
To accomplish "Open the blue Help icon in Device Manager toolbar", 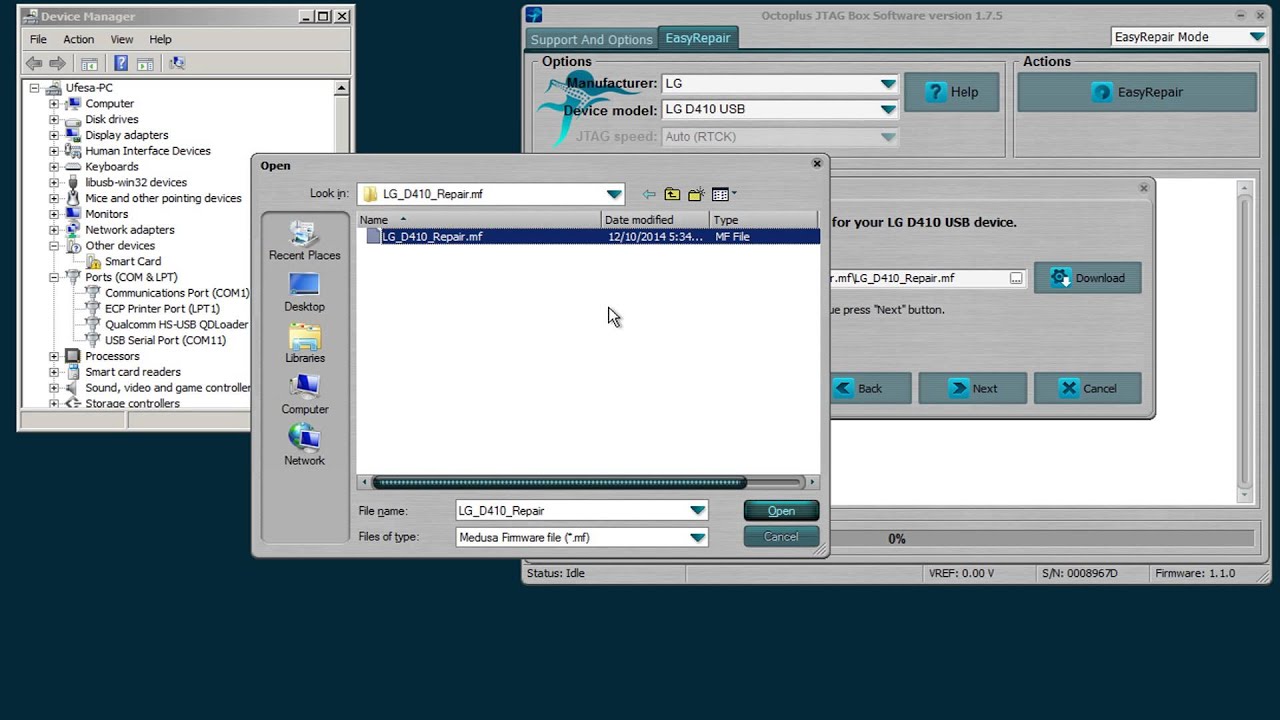I will [x=121, y=63].
